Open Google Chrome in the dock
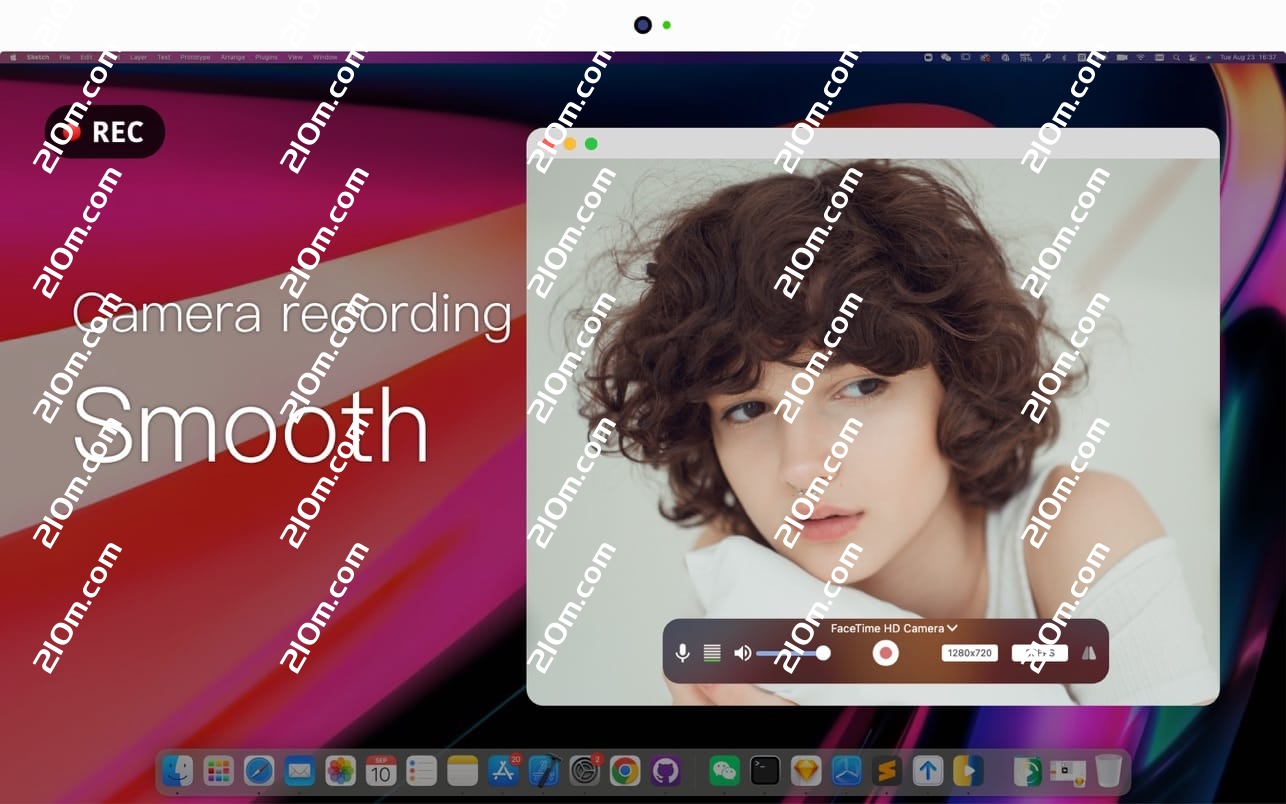1286x804 pixels. (625, 770)
